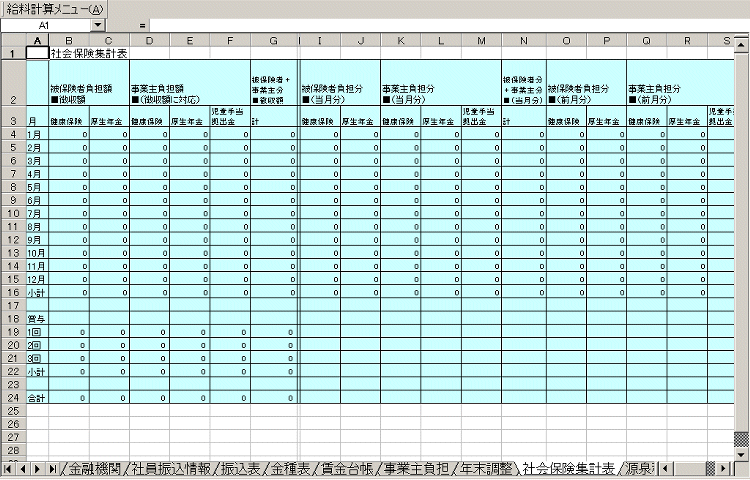
Task: Open the 金種表 sheet tab
Action: (294, 468)
